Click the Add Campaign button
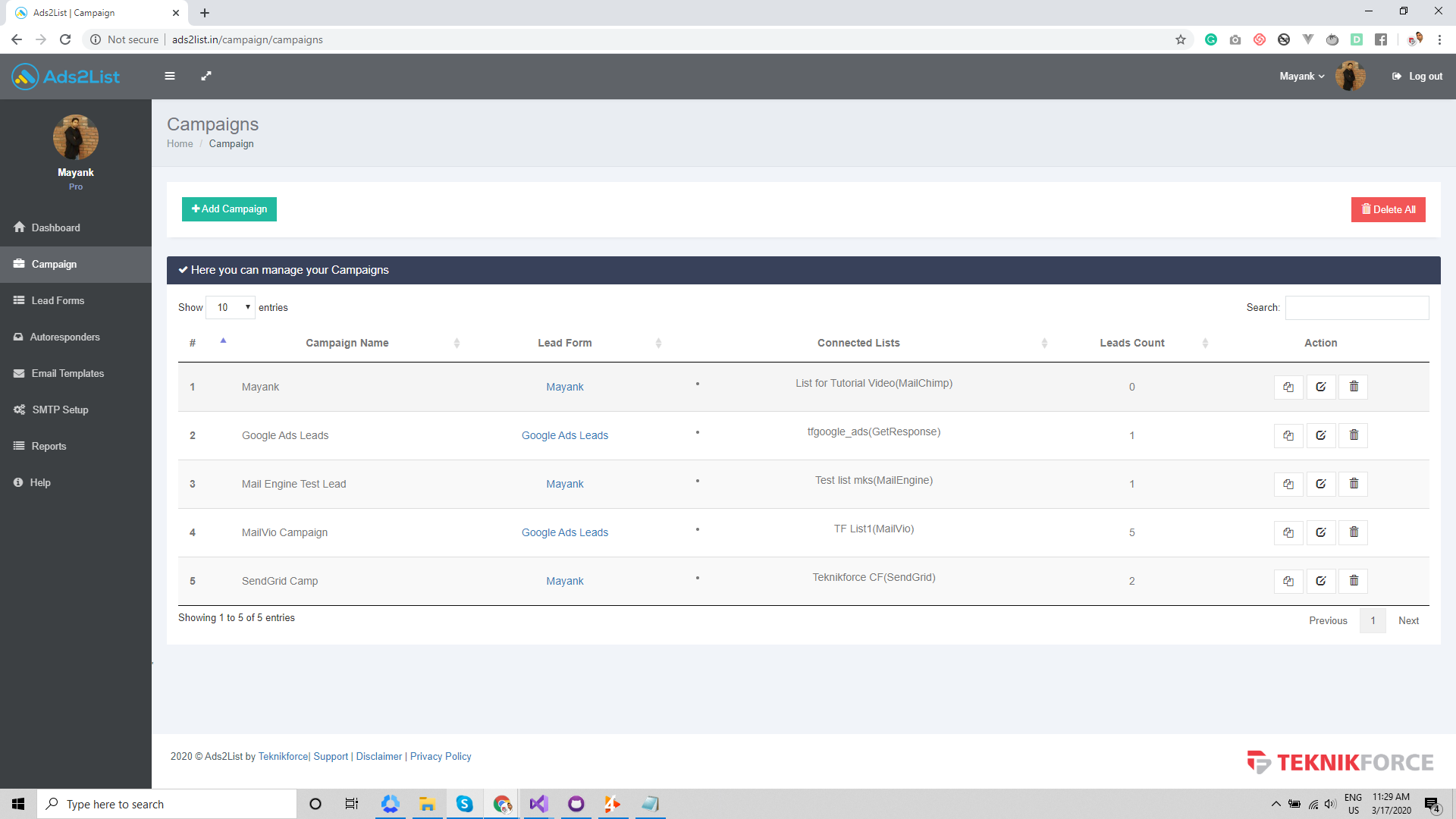This screenshot has width=1456, height=819. 229,209
